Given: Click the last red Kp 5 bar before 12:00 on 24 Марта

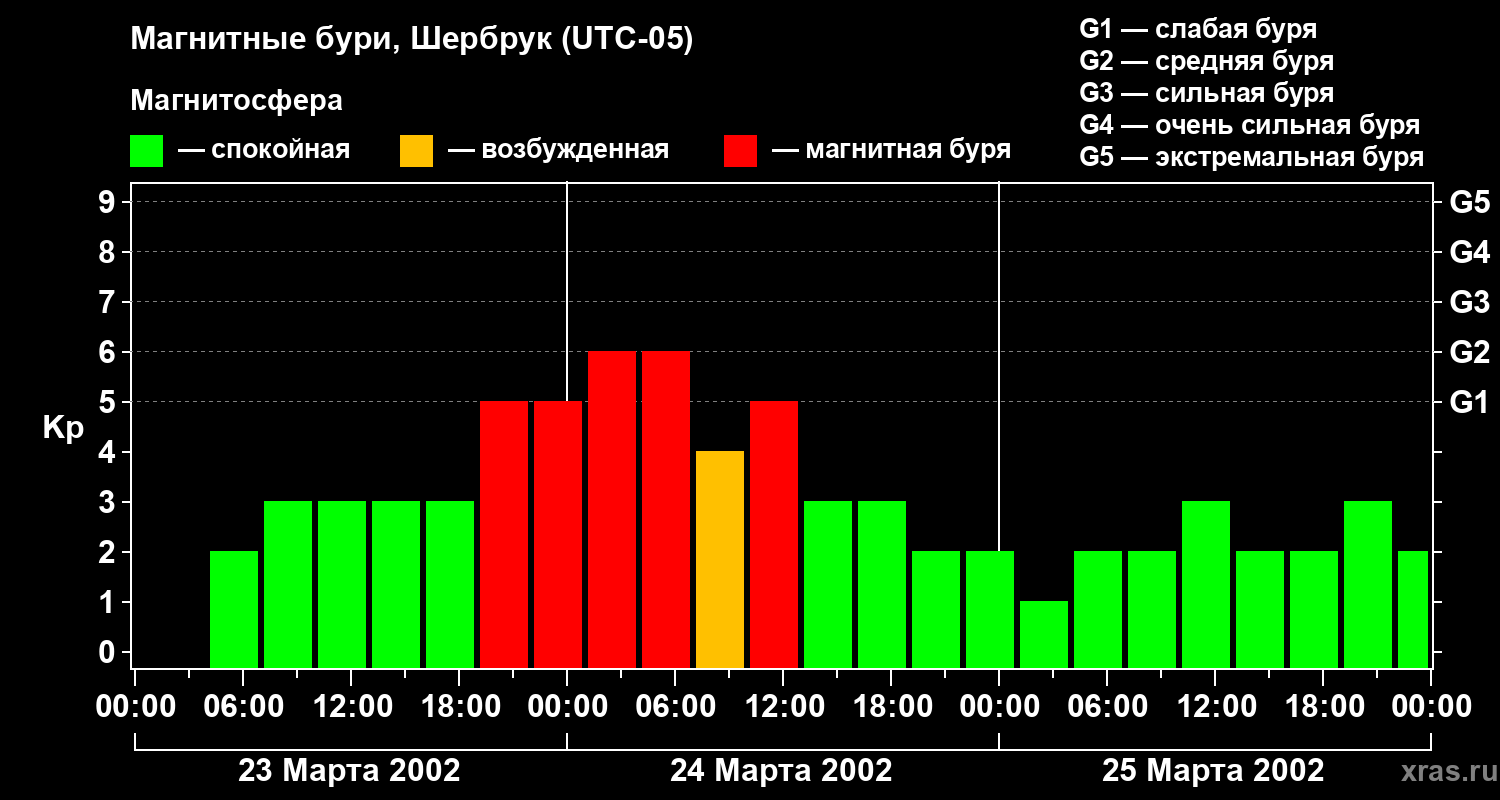Looking at the screenshot, I should [774, 534].
